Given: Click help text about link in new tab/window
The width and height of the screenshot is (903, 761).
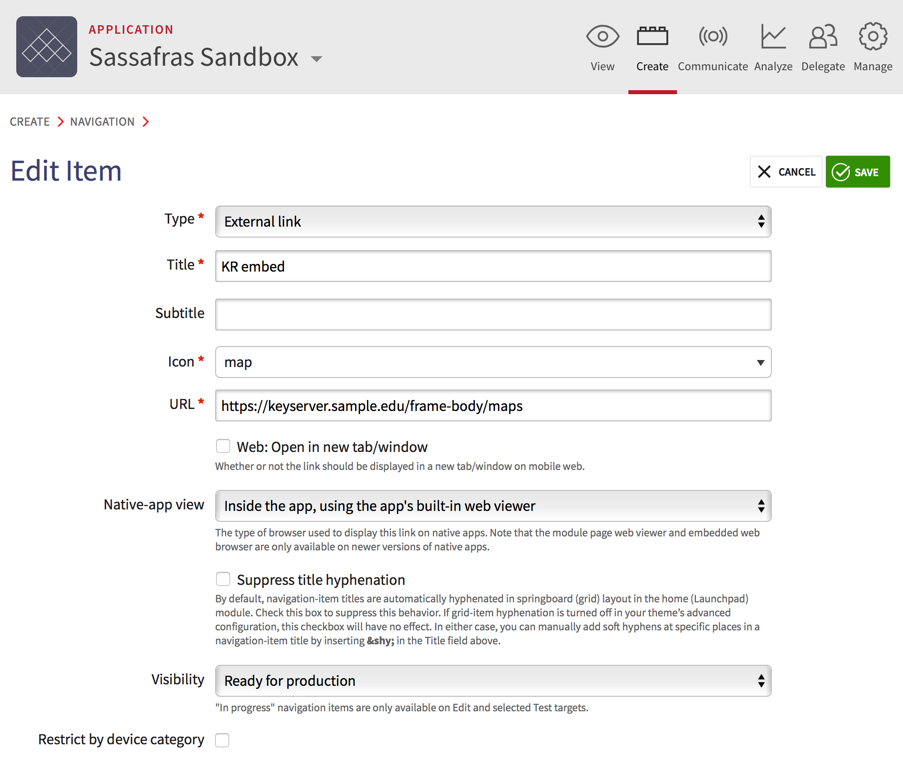Looking at the screenshot, I should [400, 466].
